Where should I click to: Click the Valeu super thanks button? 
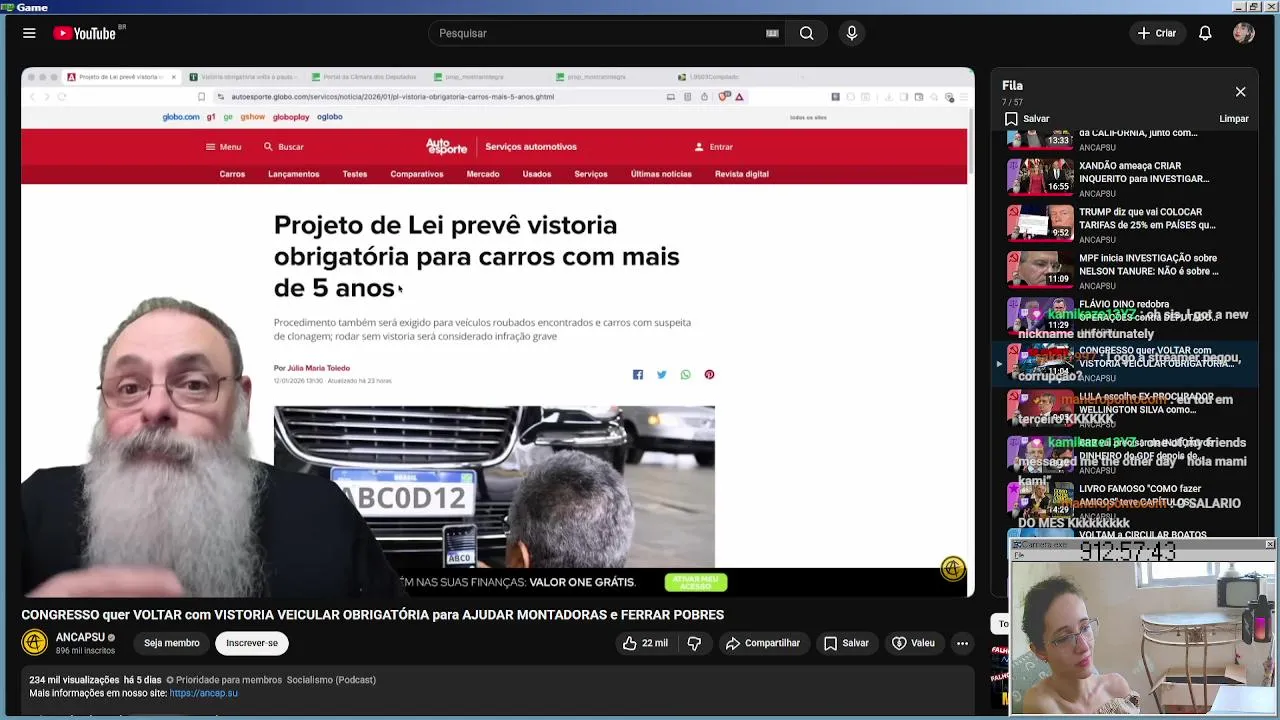[913, 643]
